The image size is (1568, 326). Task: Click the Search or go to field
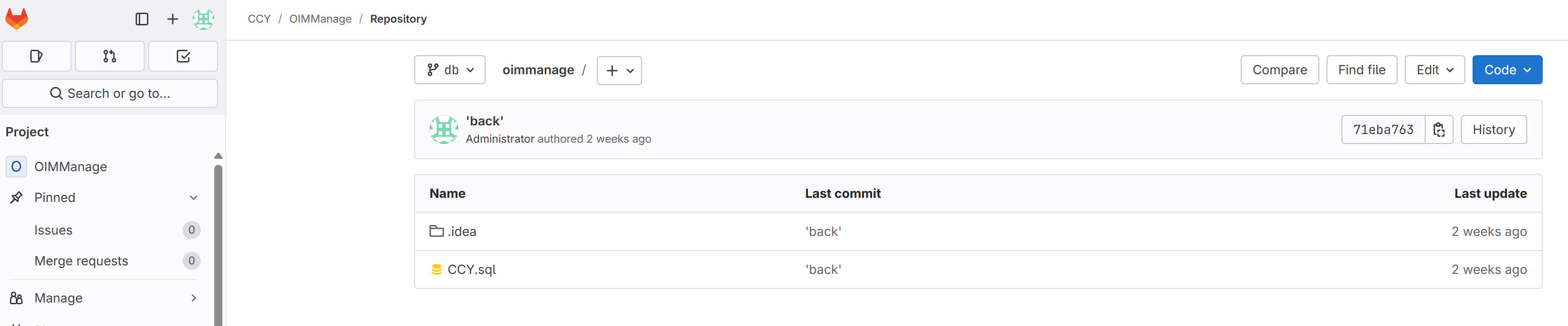[x=110, y=93]
